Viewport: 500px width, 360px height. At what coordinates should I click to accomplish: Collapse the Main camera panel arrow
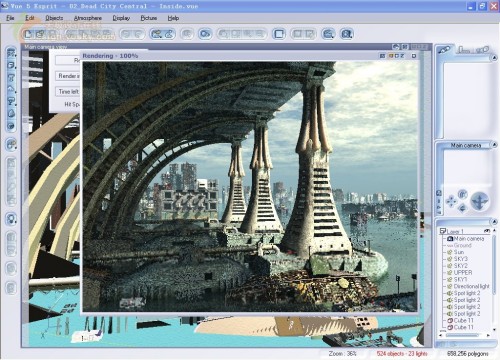tap(494, 145)
